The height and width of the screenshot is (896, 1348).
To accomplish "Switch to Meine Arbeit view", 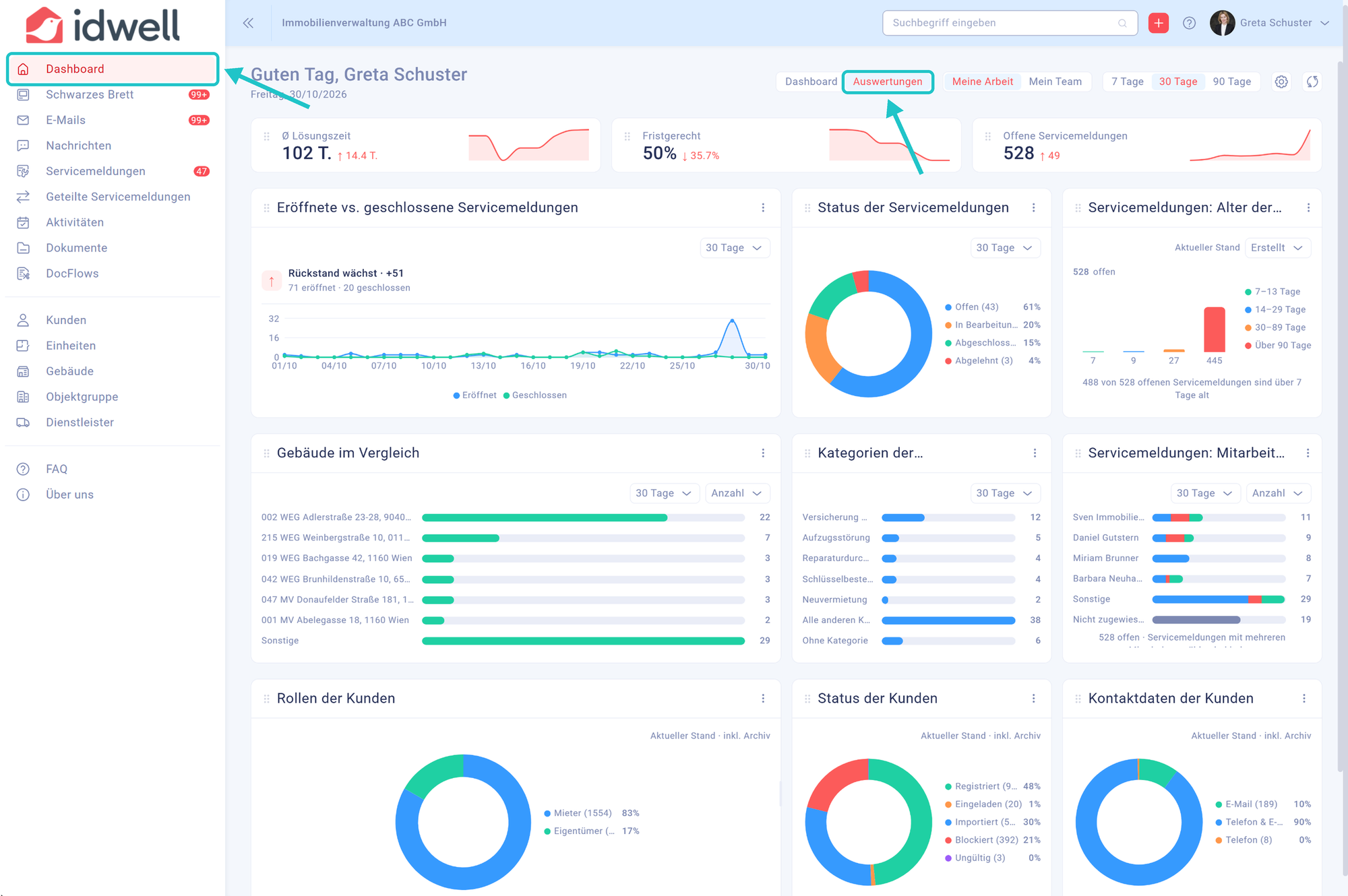I will pos(982,82).
